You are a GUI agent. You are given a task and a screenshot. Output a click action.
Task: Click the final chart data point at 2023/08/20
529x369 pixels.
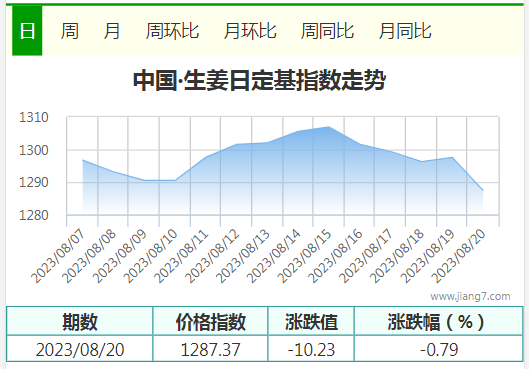[x=483, y=191]
